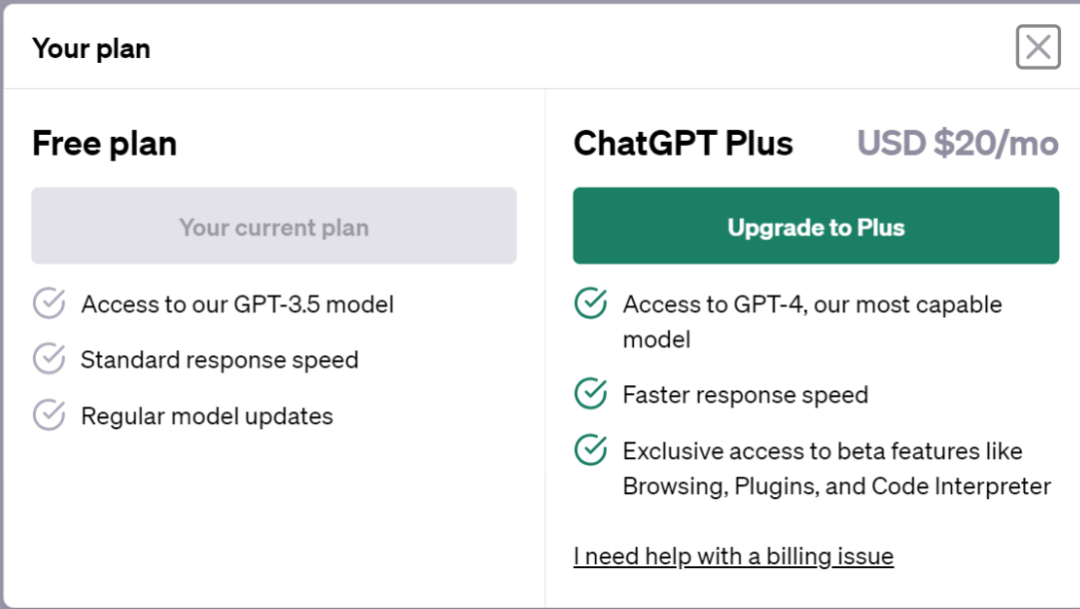This screenshot has height=609, width=1080.
Task: Select the green checkmark by Exclusive access to beta features
Action: pyautogui.click(x=591, y=450)
